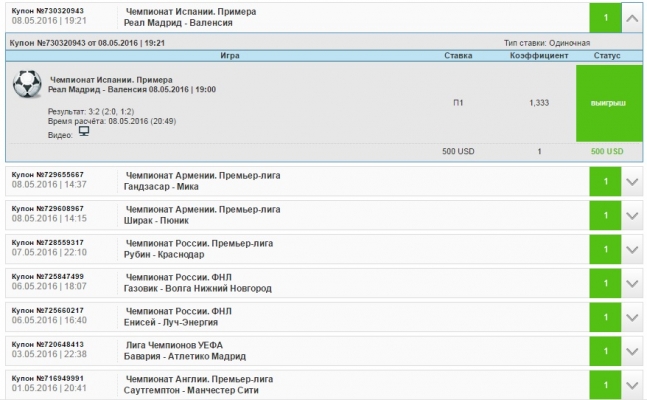Expand the Рубин - Краснодар coupon chevron
The image size is (647, 400).
tap(632, 249)
